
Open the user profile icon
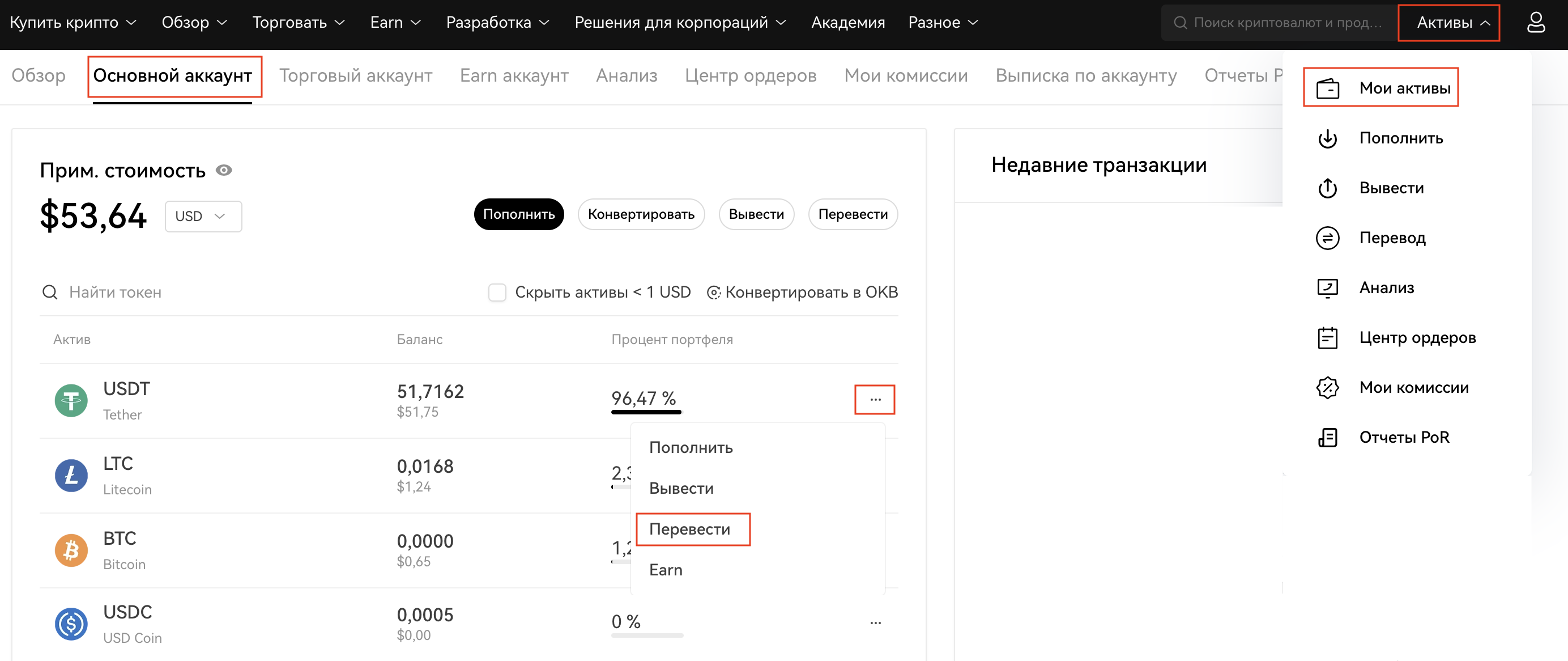coord(1536,23)
